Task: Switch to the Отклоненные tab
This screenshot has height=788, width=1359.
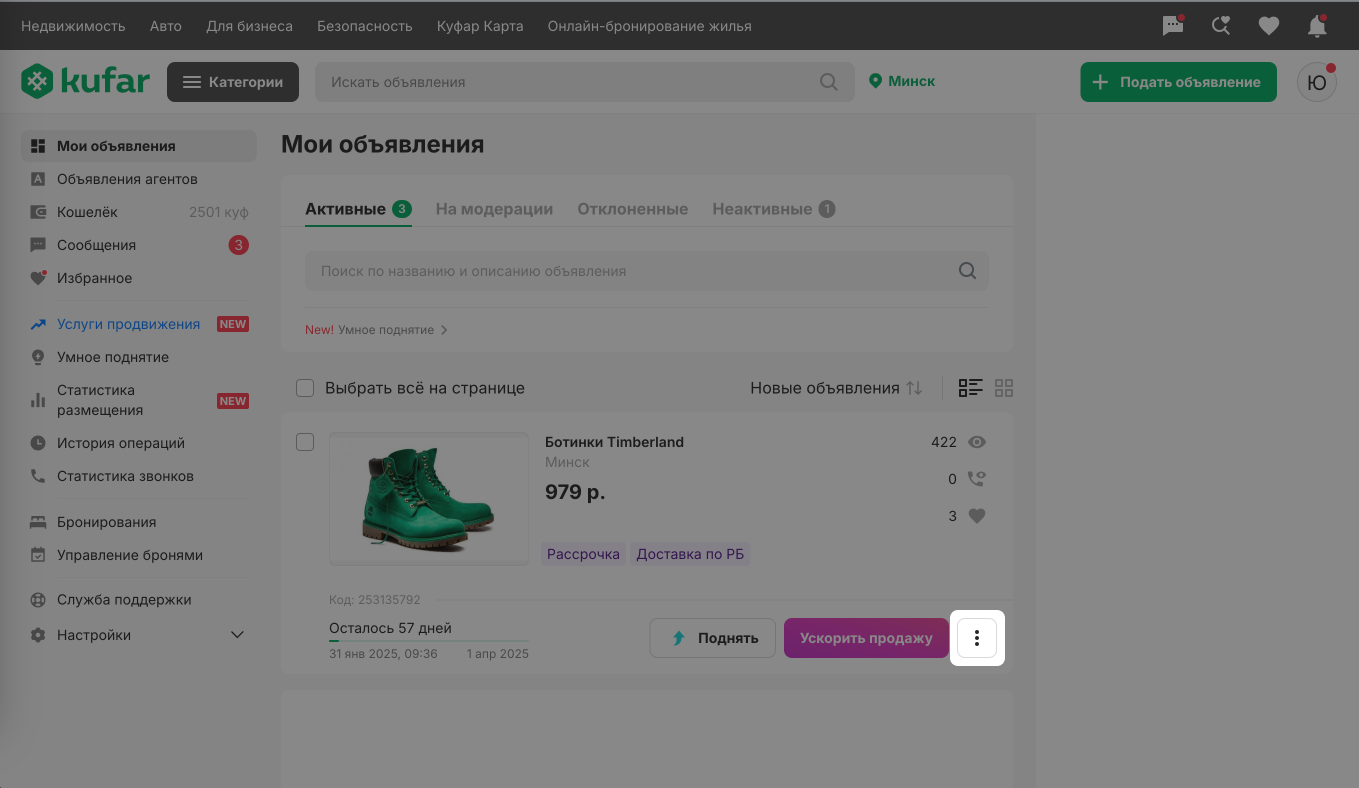Action: (x=632, y=209)
